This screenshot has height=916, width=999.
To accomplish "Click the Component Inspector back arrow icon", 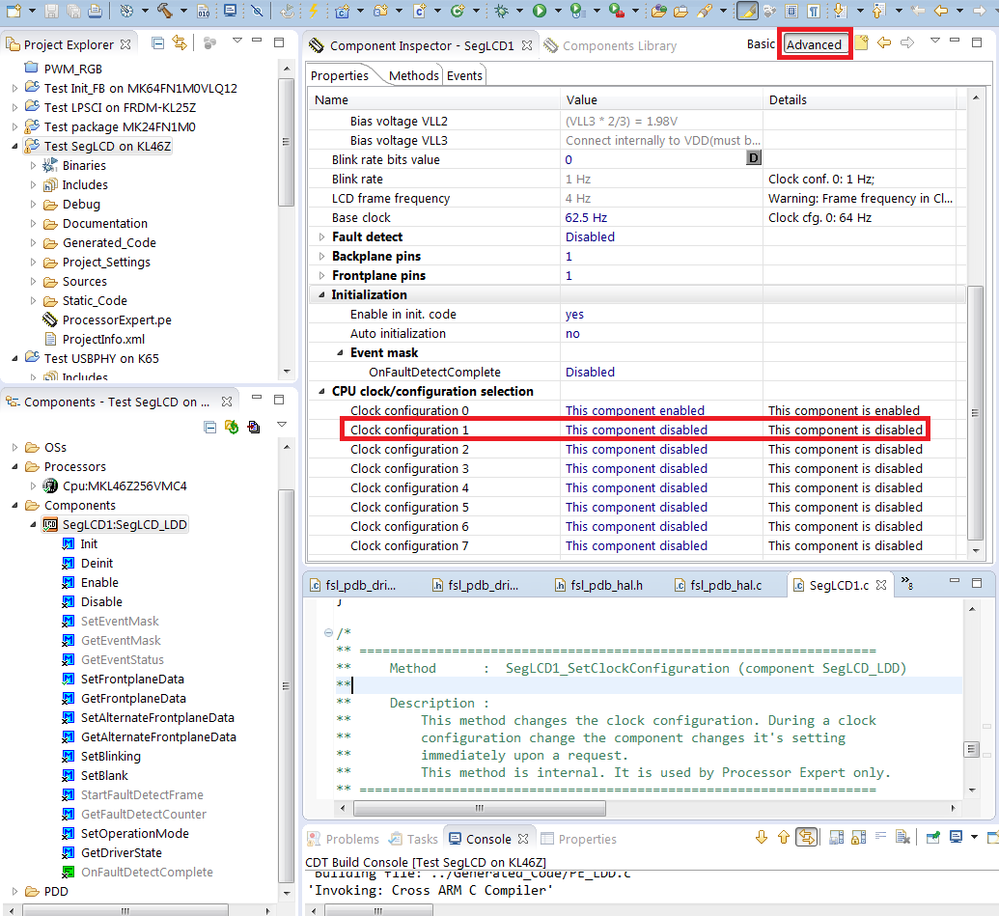I will point(884,43).
